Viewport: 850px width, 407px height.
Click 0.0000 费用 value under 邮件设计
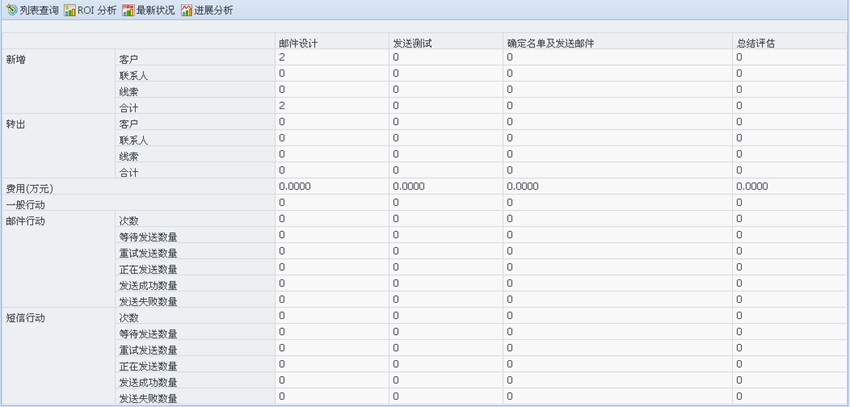[295, 186]
